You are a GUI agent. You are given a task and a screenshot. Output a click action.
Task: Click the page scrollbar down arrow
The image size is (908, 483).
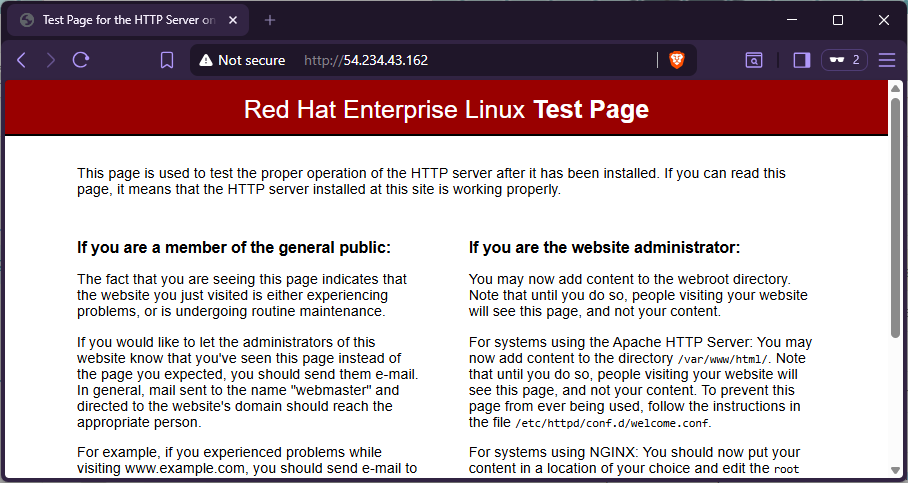click(895, 470)
